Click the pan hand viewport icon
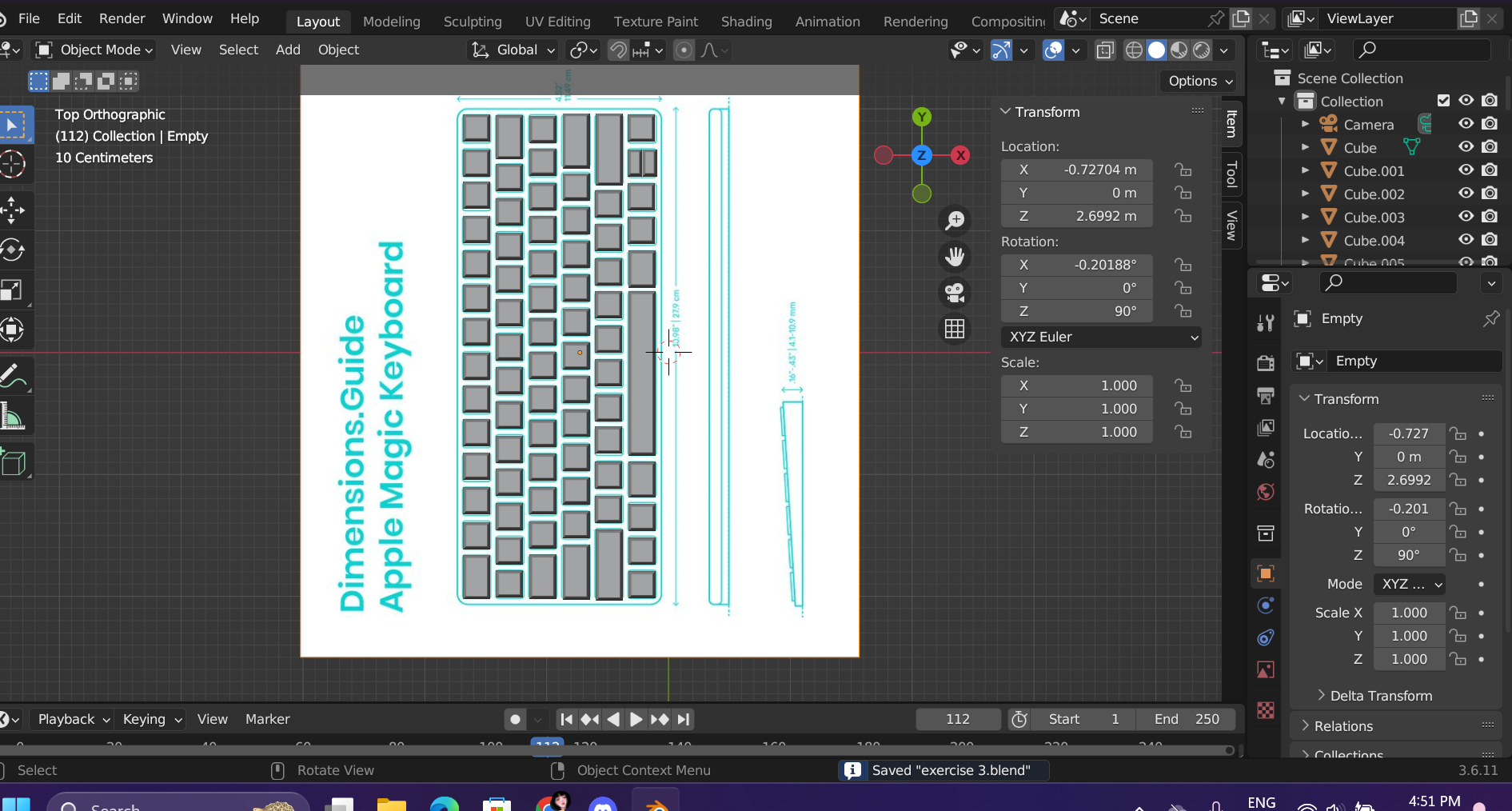This screenshot has width=1512, height=811. pos(955,256)
